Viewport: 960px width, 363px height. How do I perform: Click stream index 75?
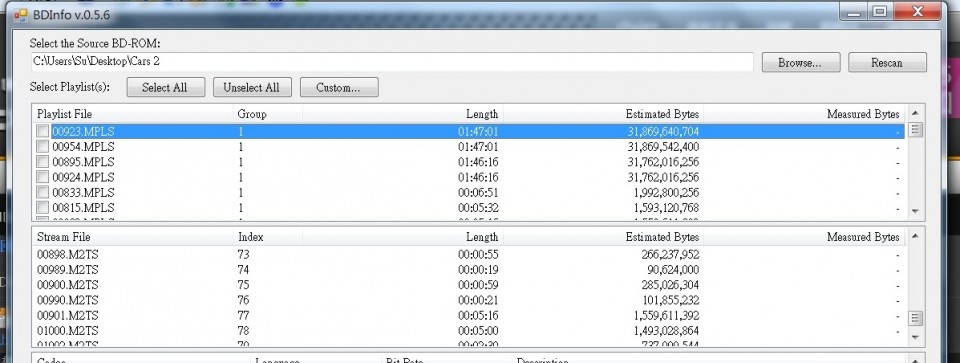244,285
